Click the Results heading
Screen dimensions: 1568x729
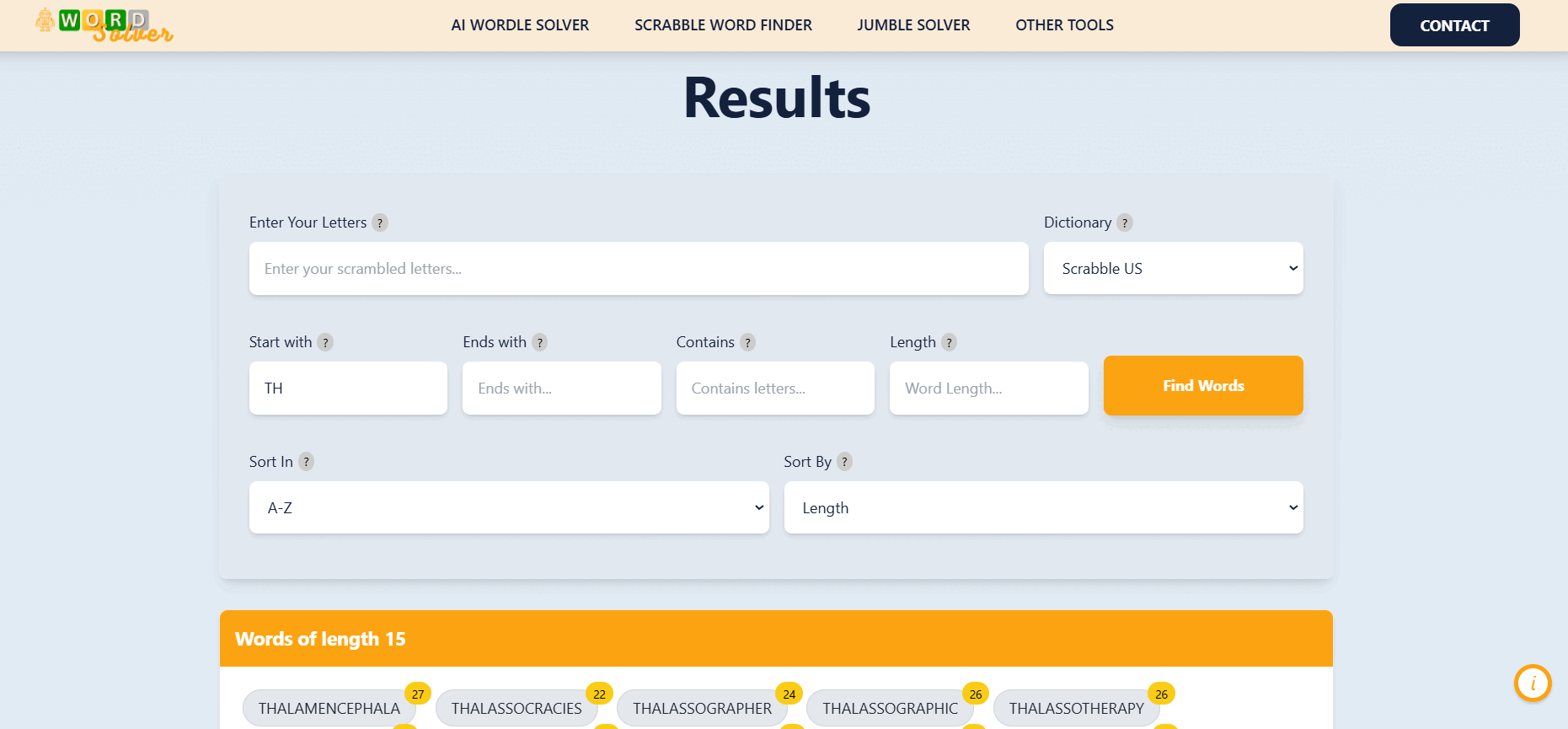(x=776, y=98)
